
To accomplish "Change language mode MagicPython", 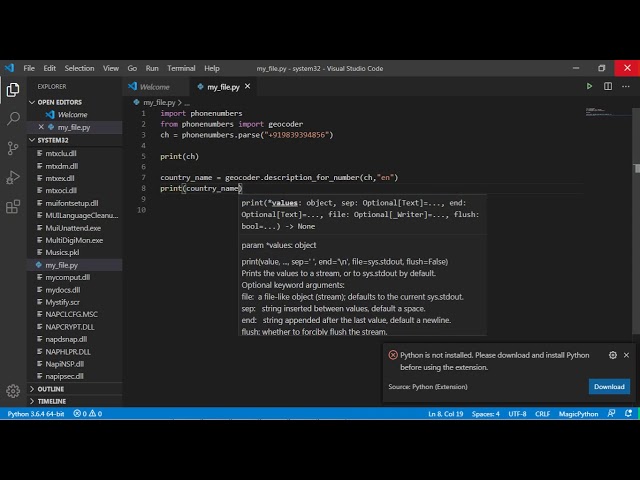I will [578, 413].
